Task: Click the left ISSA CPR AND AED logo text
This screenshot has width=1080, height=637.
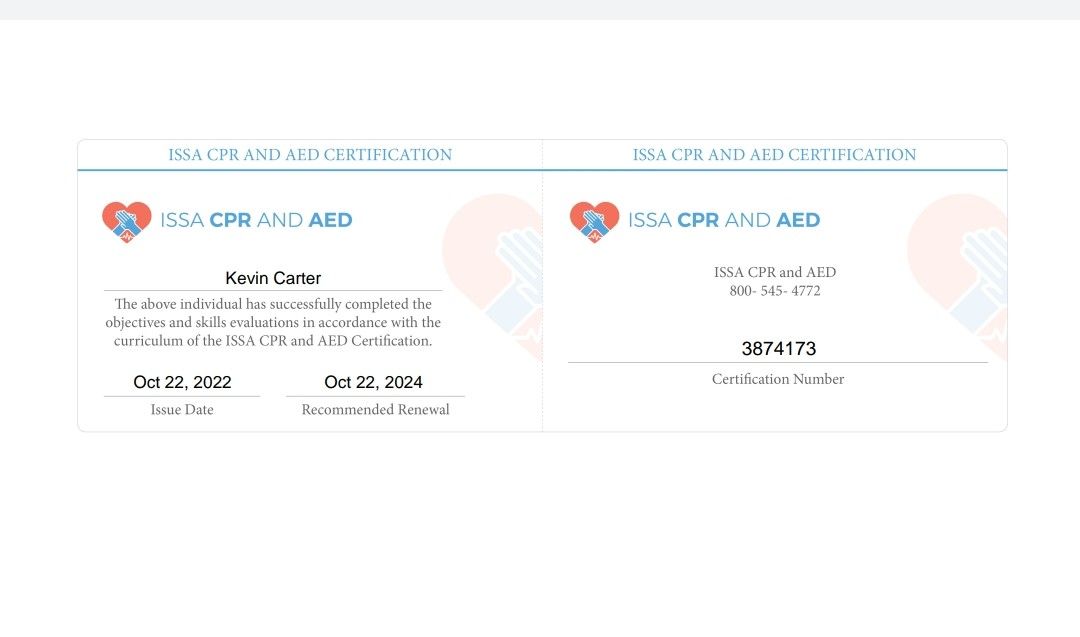Action: point(256,220)
